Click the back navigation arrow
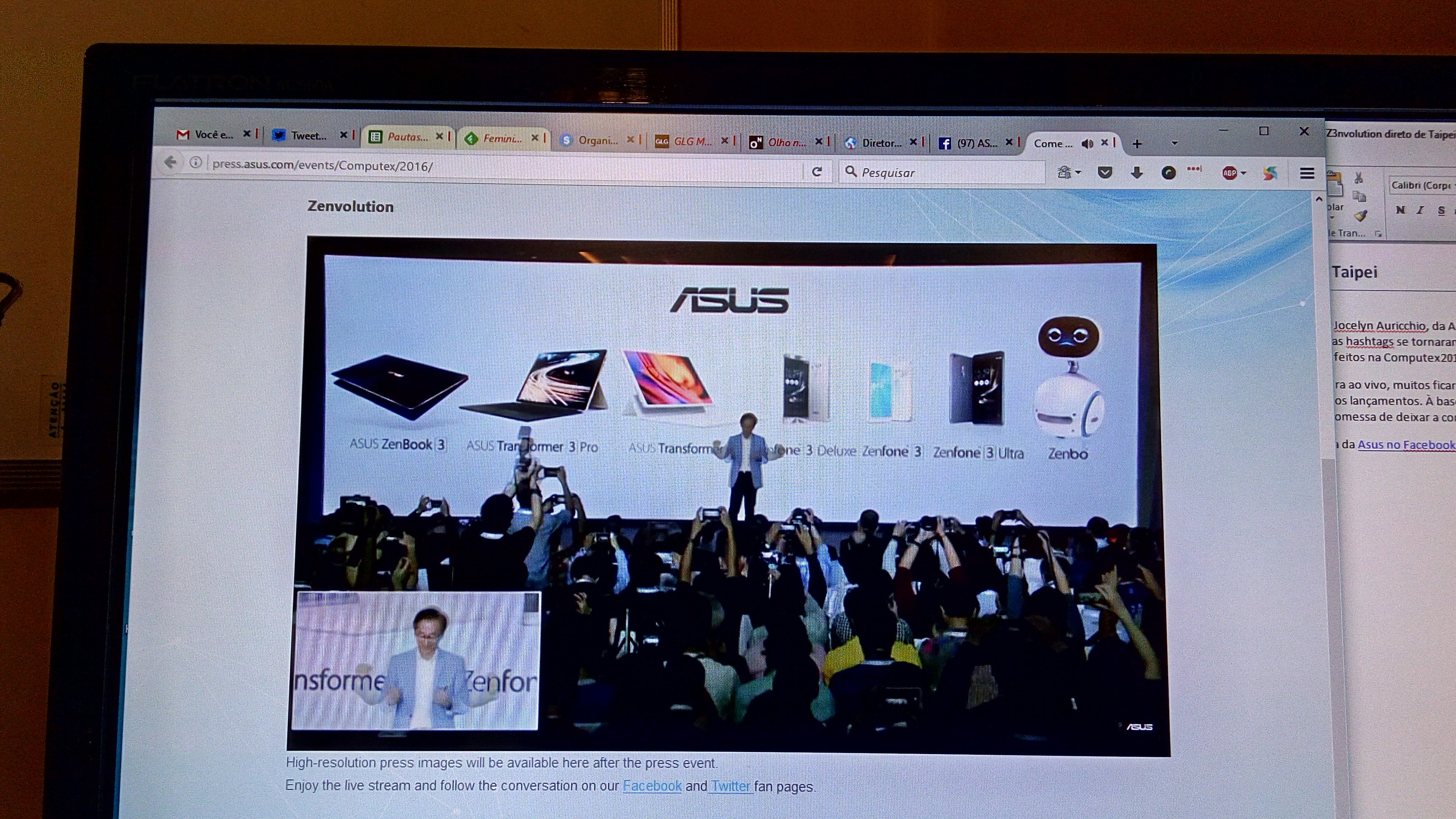 pyautogui.click(x=170, y=163)
